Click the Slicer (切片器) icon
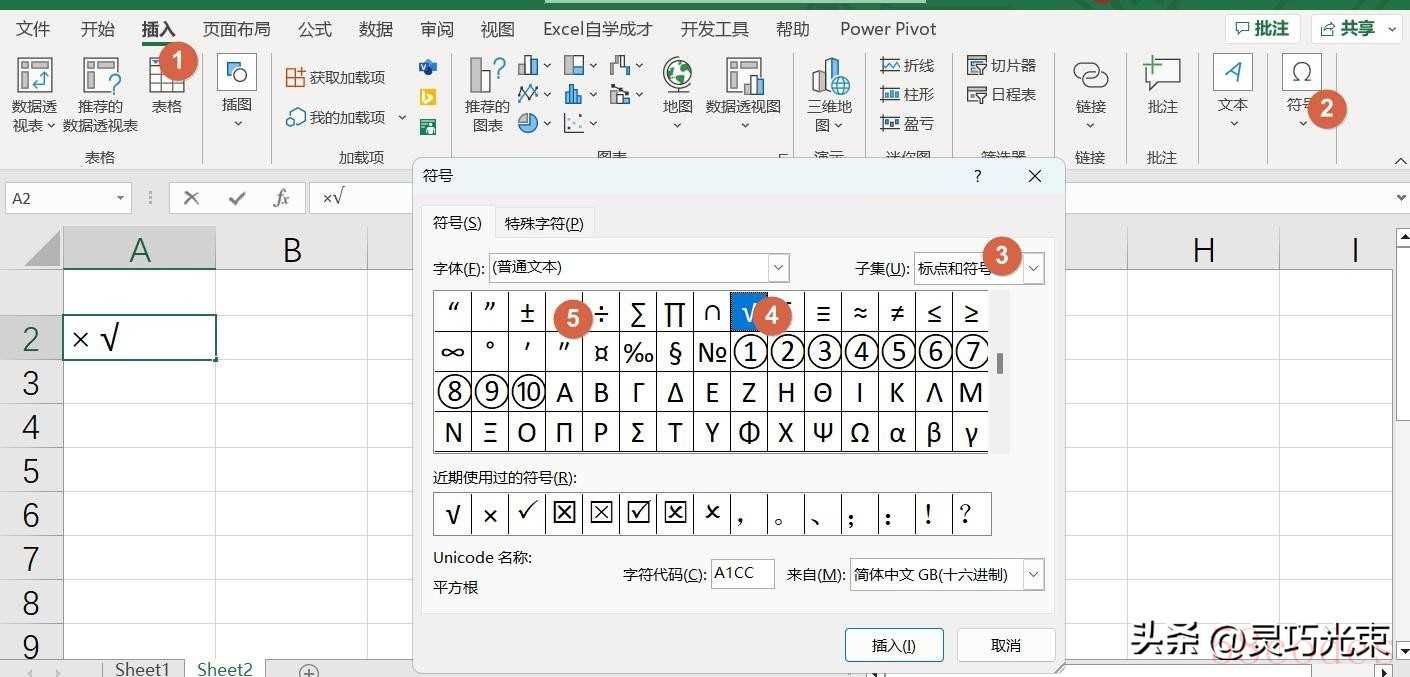The width and height of the screenshot is (1410, 677). pyautogui.click(x=1001, y=66)
